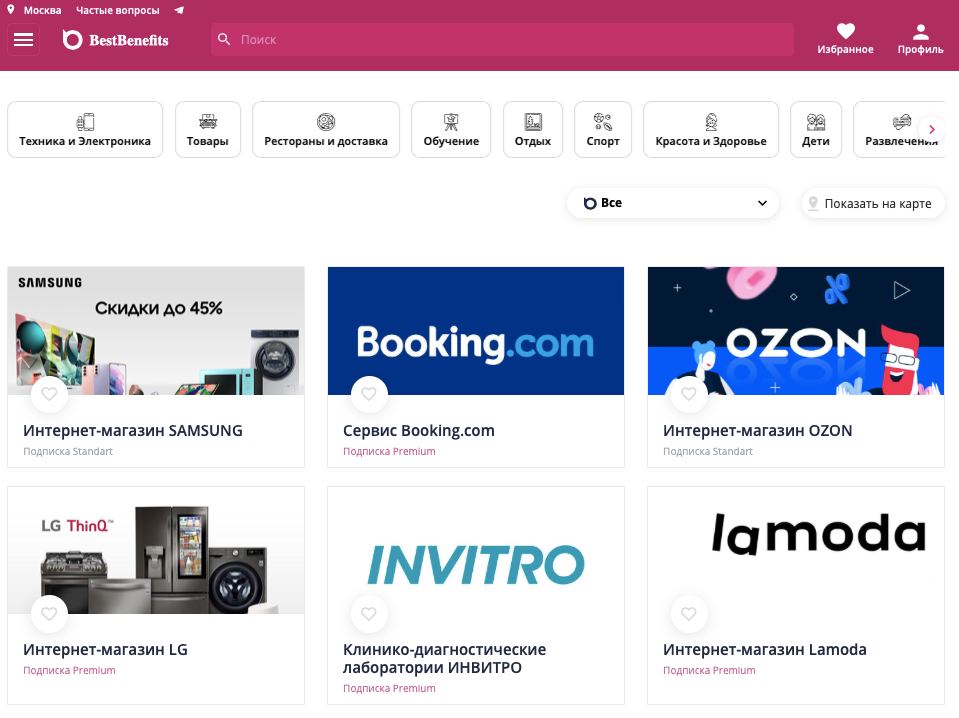The width and height of the screenshot is (959, 718).
Task: Click Показать на карте button
Action: point(873,203)
